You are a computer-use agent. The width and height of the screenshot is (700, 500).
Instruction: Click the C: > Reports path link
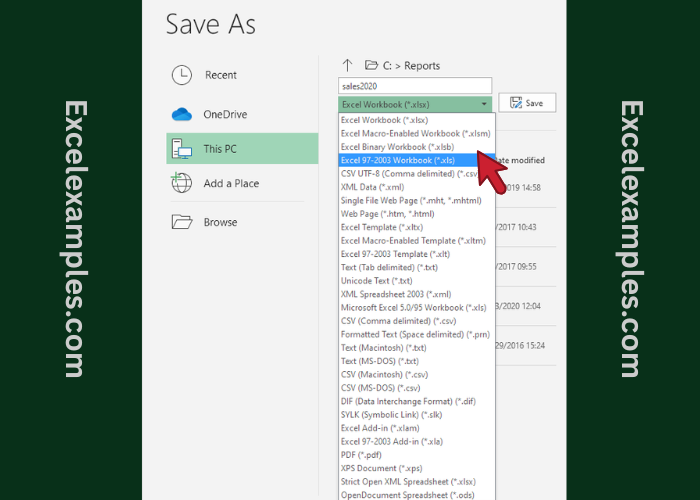pos(411,65)
